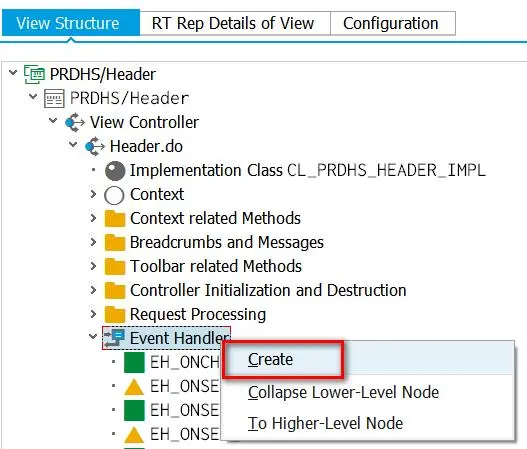Image resolution: width=527 pixels, height=449 pixels.
Task: Click the Context circle icon
Action: click(114, 195)
